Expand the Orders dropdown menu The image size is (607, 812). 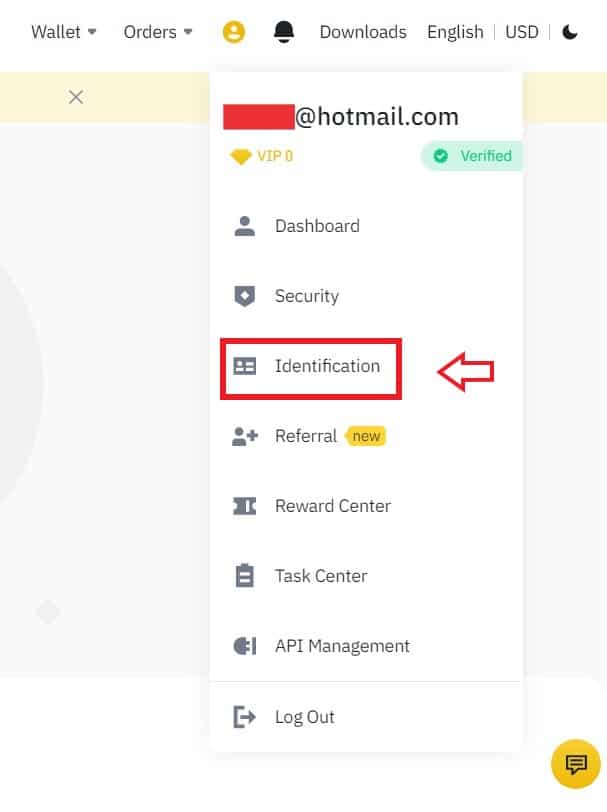(158, 32)
